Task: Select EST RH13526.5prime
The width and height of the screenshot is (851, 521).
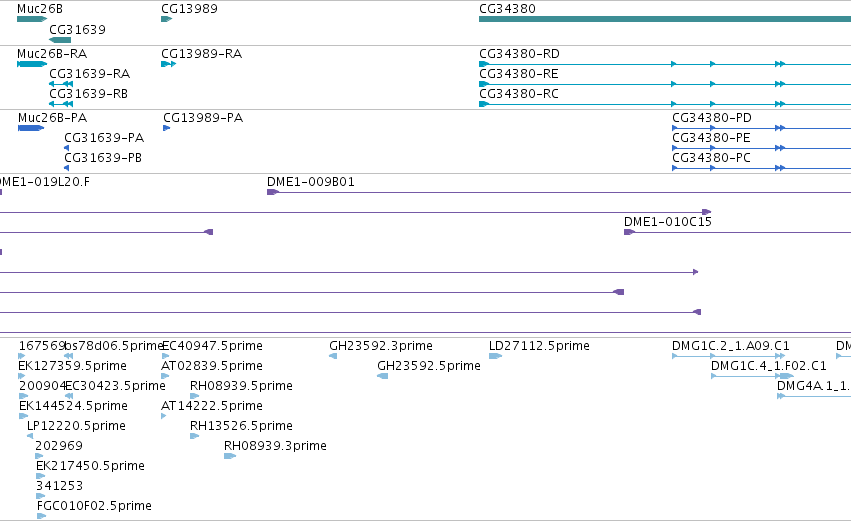Action: [x=194, y=436]
